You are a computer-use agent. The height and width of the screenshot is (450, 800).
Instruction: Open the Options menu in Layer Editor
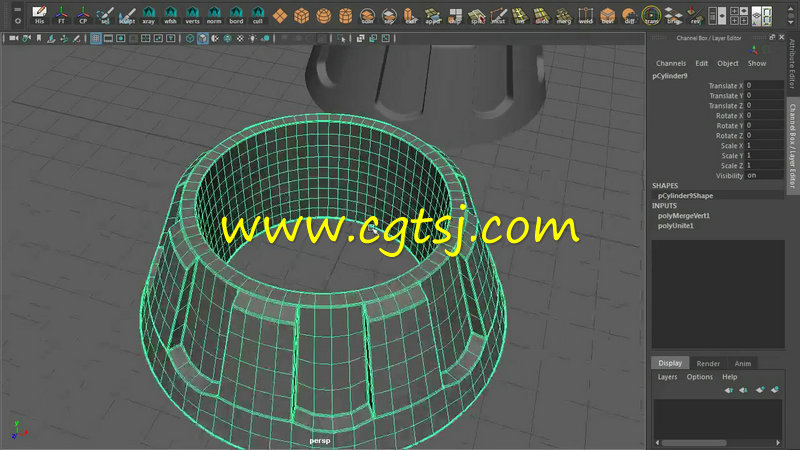[699, 377]
